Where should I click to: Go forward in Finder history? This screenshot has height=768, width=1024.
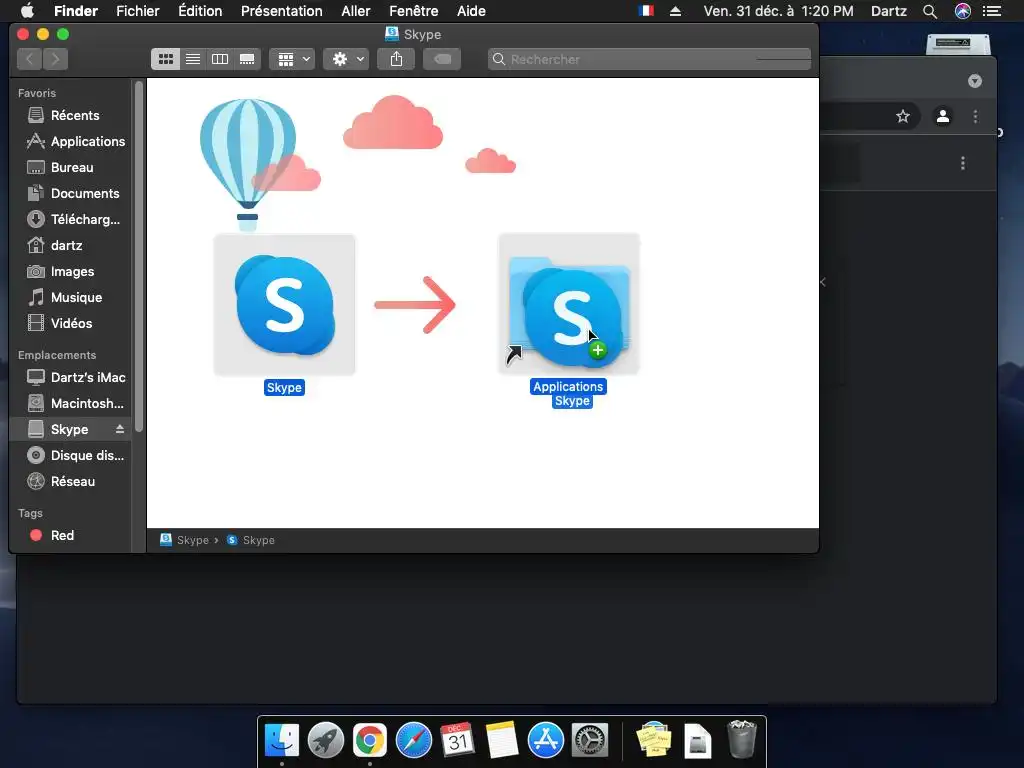56,59
